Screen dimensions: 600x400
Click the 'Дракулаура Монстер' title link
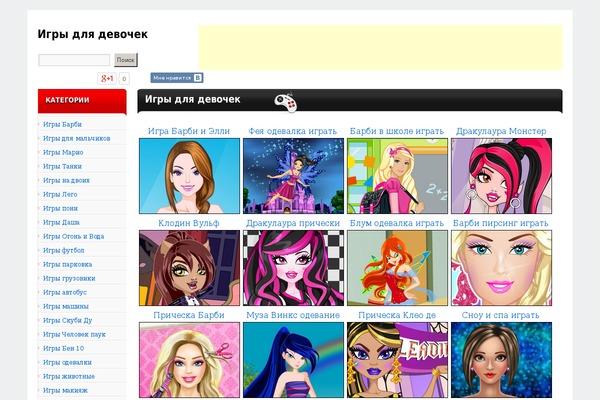click(501, 131)
